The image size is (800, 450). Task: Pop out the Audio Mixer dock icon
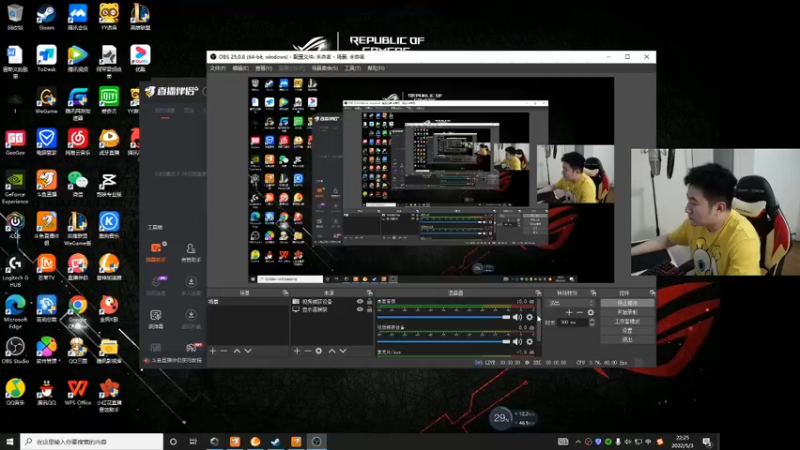tap(538, 293)
